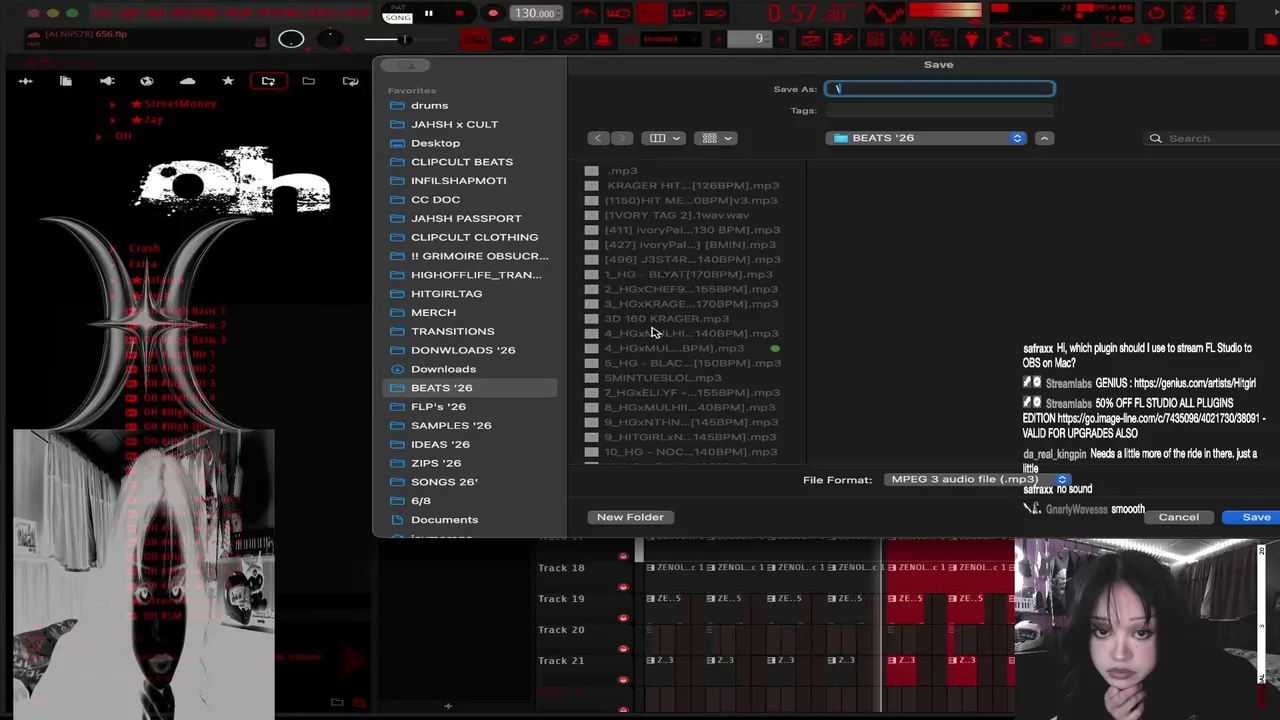Click the Search field in Save dialog
The height and width of the screenshot is (720, 1280).
point(1213,138)
